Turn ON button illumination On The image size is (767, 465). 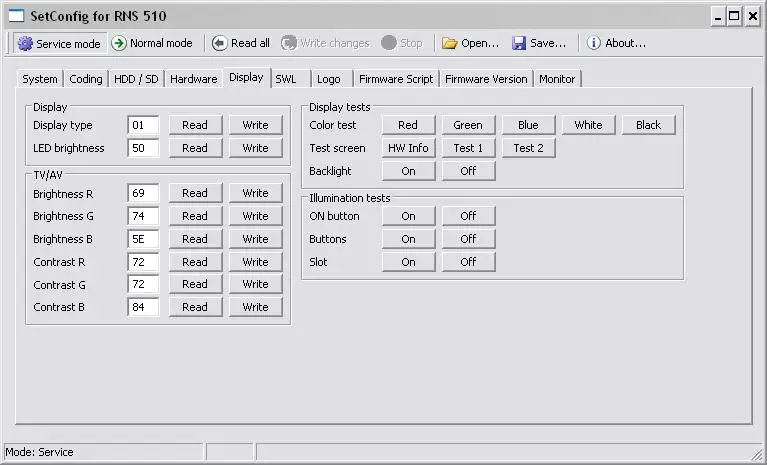pos(408,216)
